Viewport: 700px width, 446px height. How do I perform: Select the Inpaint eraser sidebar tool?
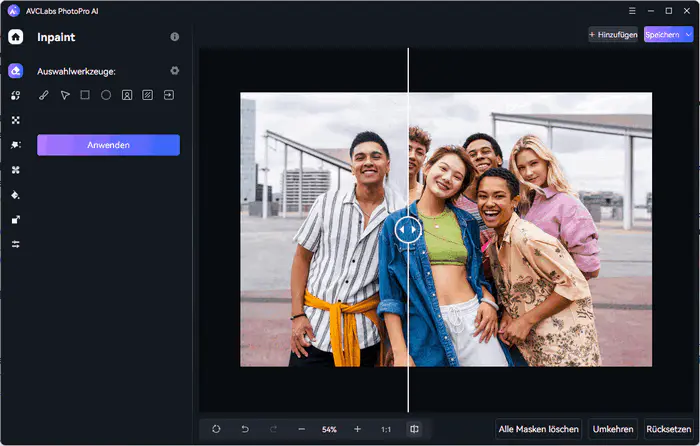(x=16, y=71)
